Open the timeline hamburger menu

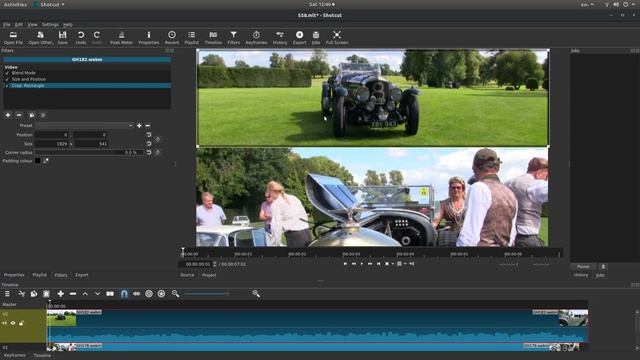click(x=7, y=293)
